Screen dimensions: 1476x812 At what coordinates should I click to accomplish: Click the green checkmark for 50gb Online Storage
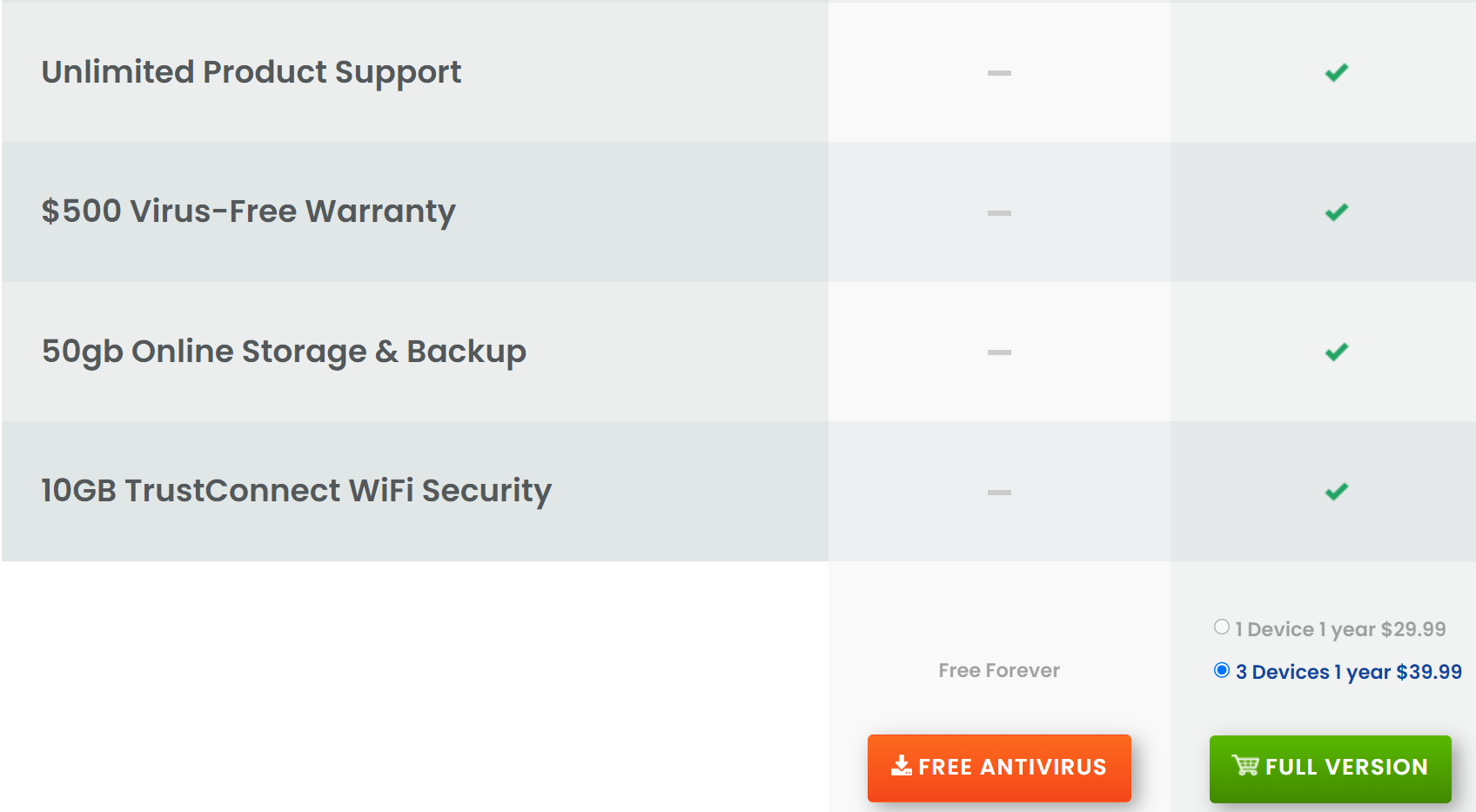(1337, 352)
